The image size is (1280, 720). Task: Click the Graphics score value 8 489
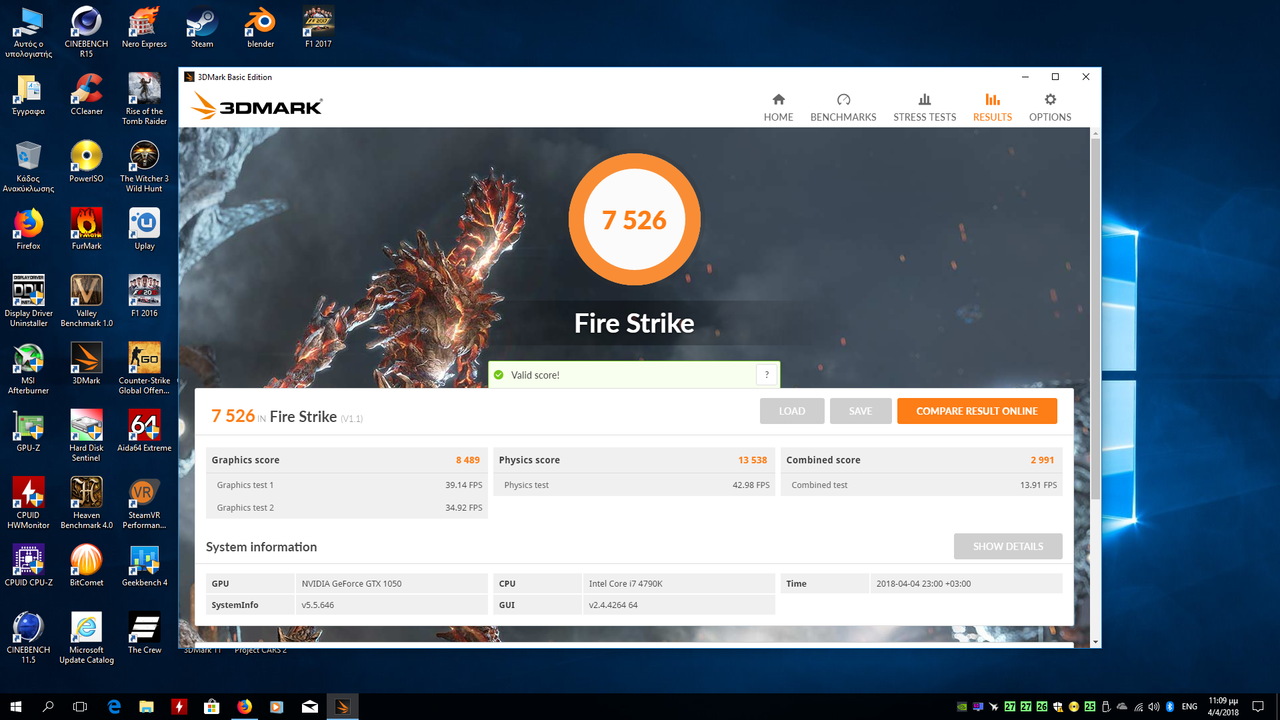469,460
